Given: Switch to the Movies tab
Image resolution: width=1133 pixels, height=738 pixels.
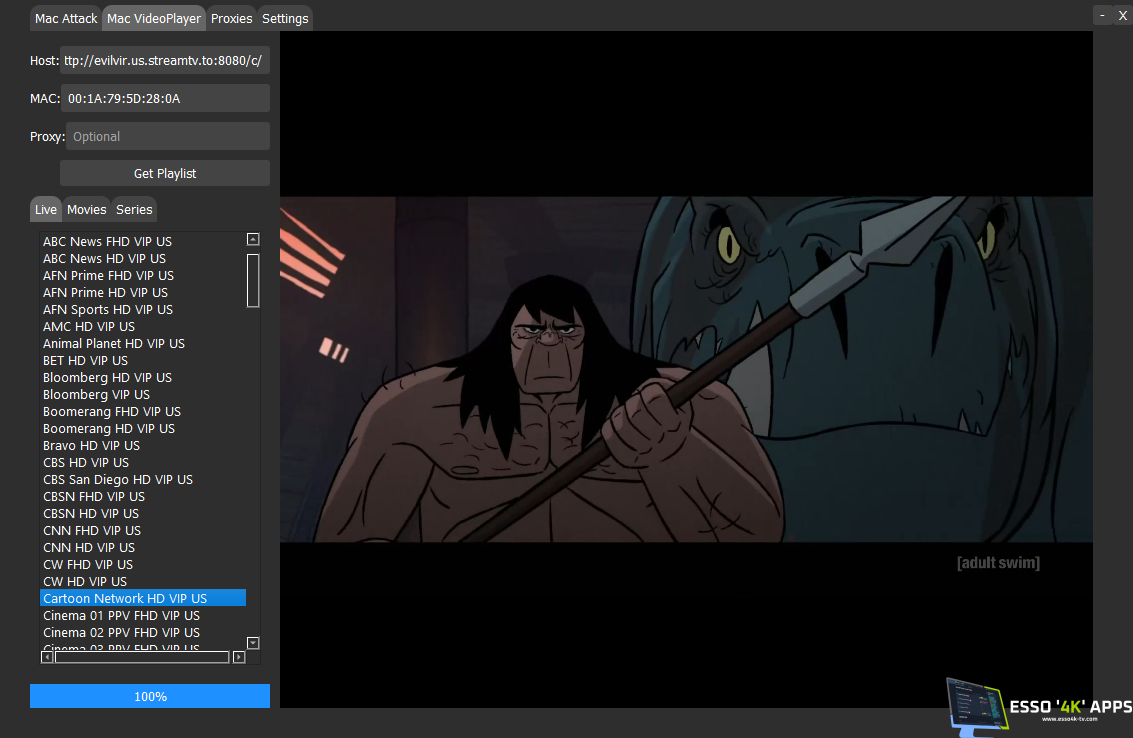Looking at the screenshot, I should click(86, 209).
